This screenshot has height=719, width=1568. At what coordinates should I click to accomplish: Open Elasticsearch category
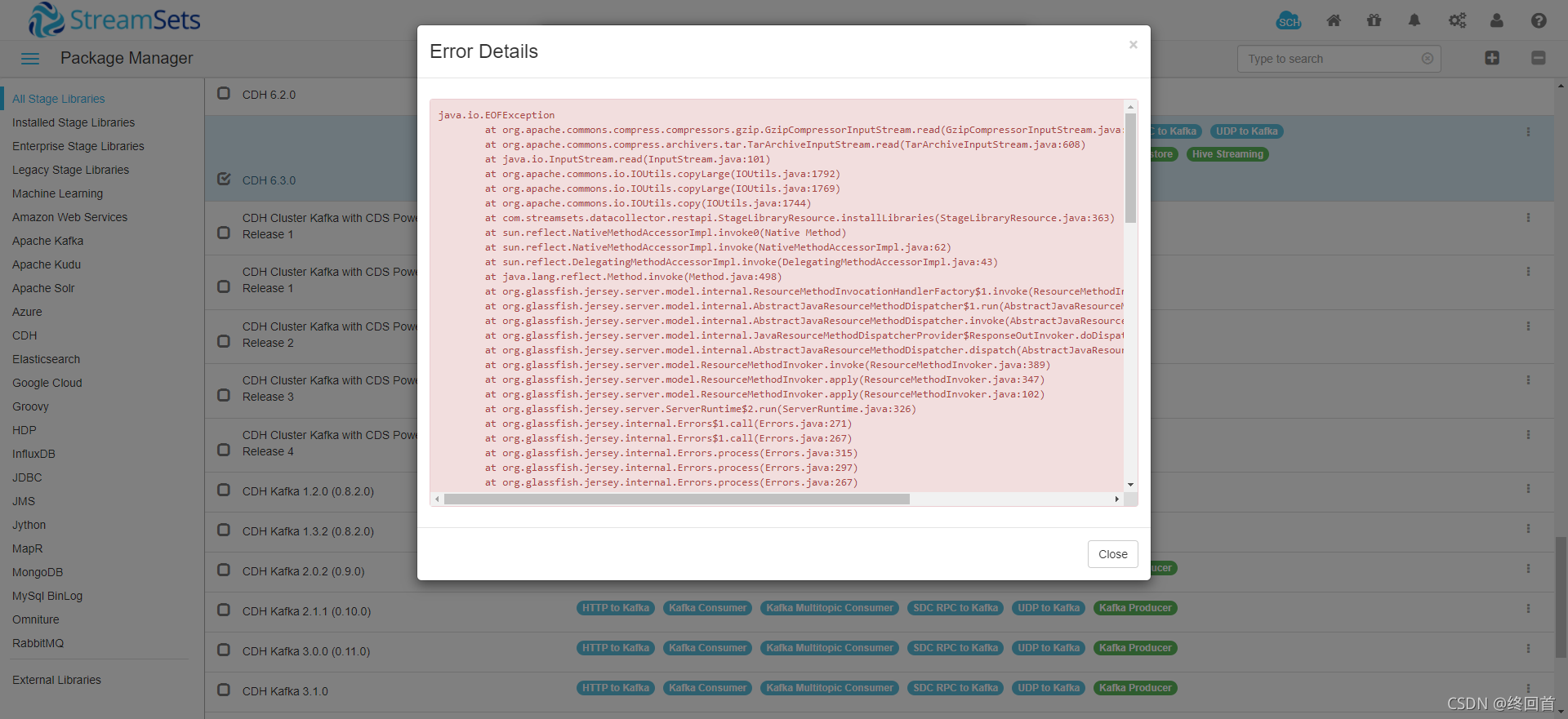point(47,359)
